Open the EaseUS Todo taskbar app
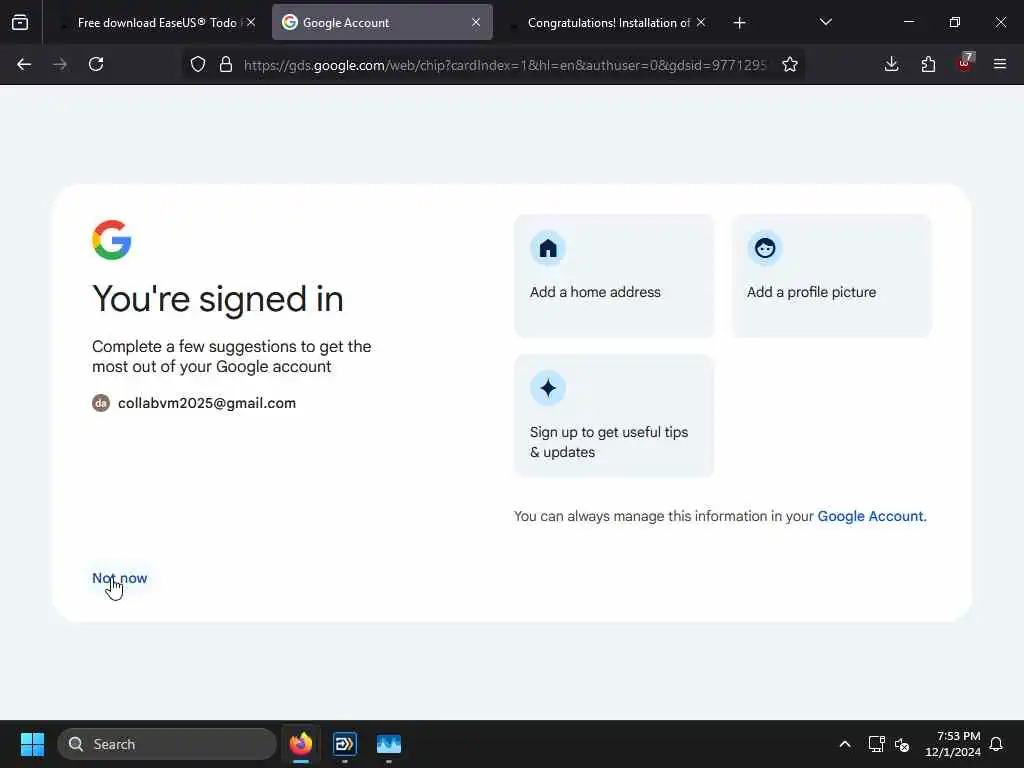Viewport: 1024px width, 768px height. click(x=344, y=744)
